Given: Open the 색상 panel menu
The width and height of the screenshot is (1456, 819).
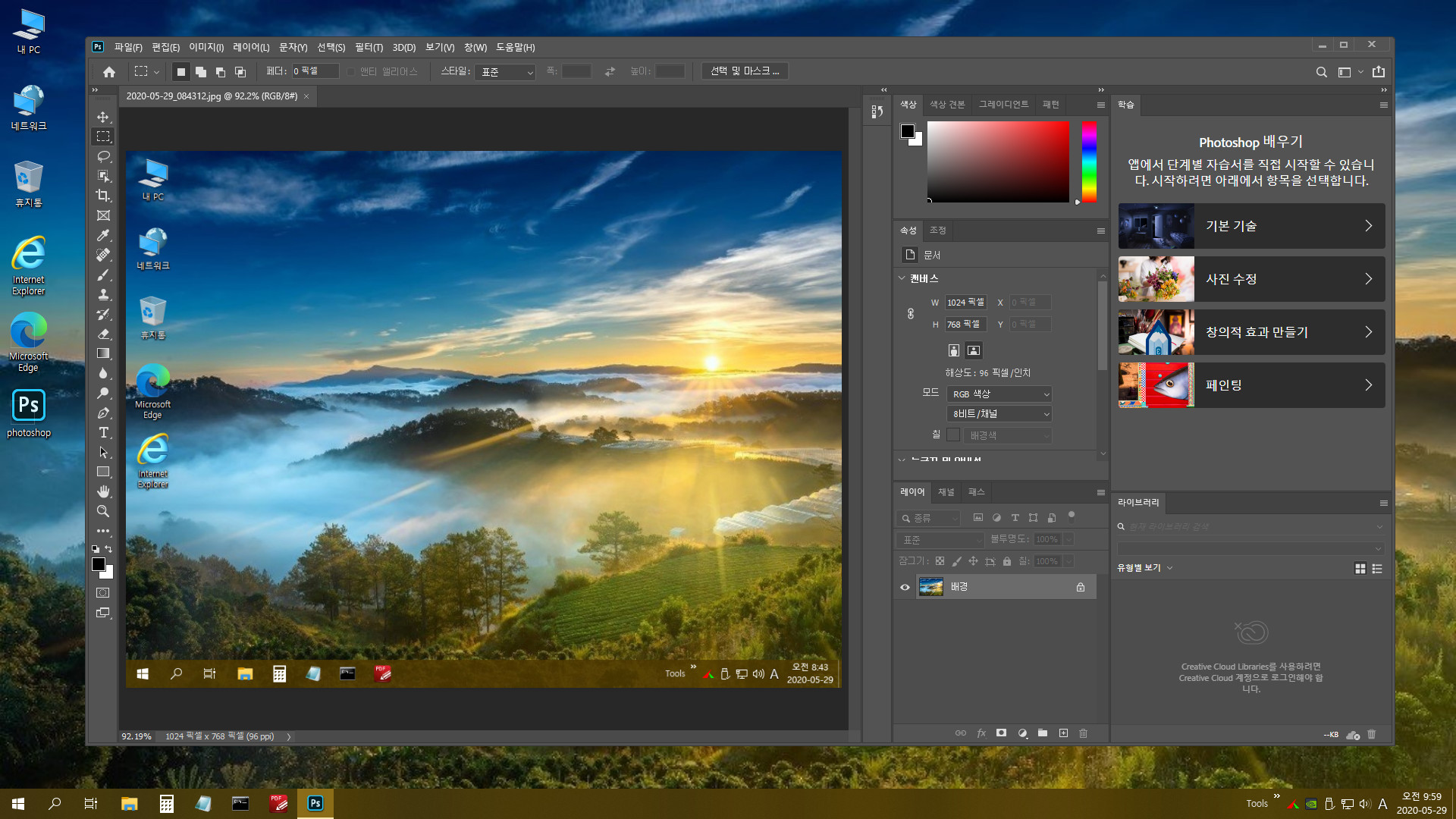Looking at the screenshot, I should (1100, 105).
